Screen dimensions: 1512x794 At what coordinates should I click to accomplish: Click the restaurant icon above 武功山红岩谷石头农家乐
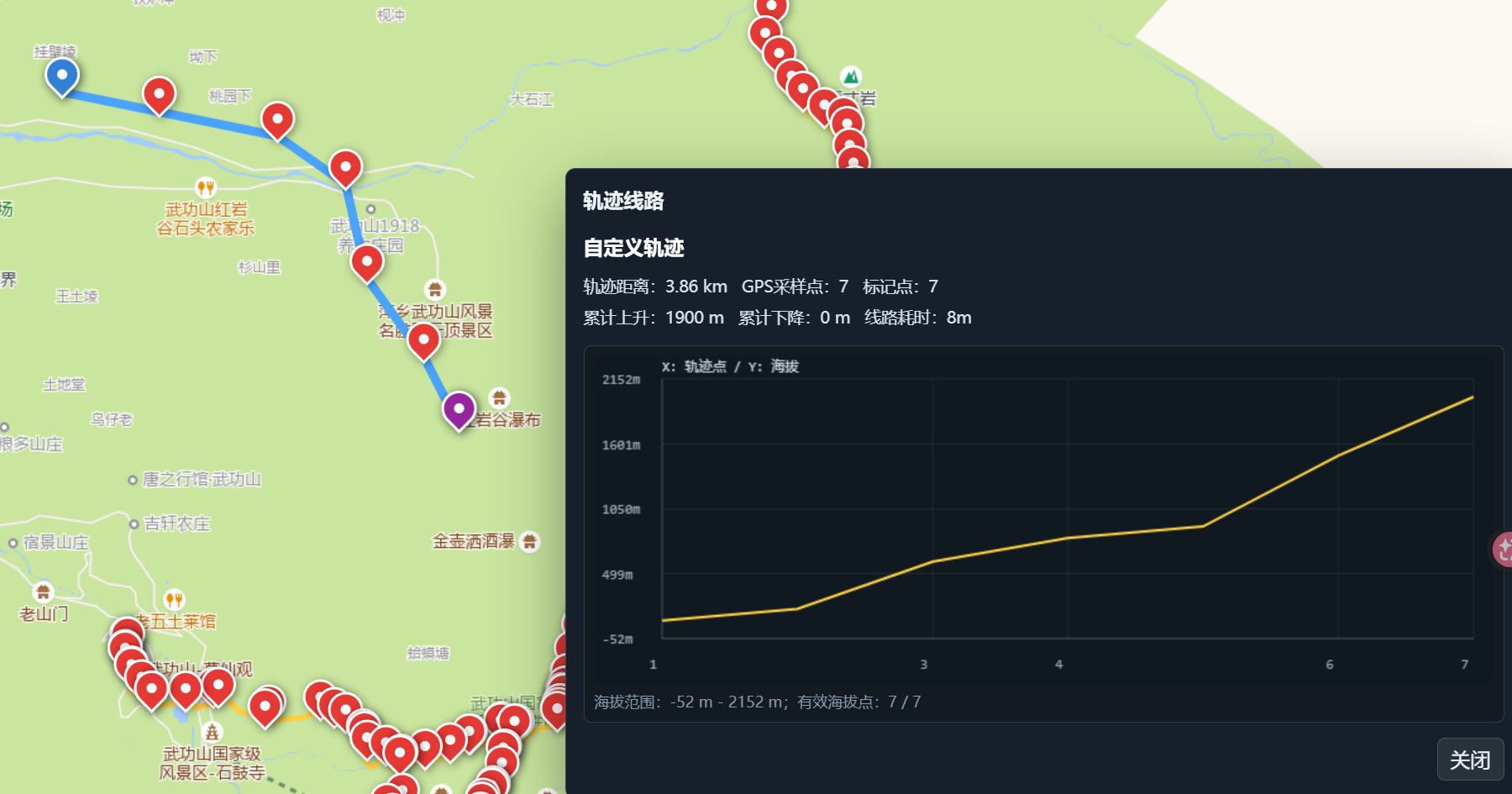(206, 187)
